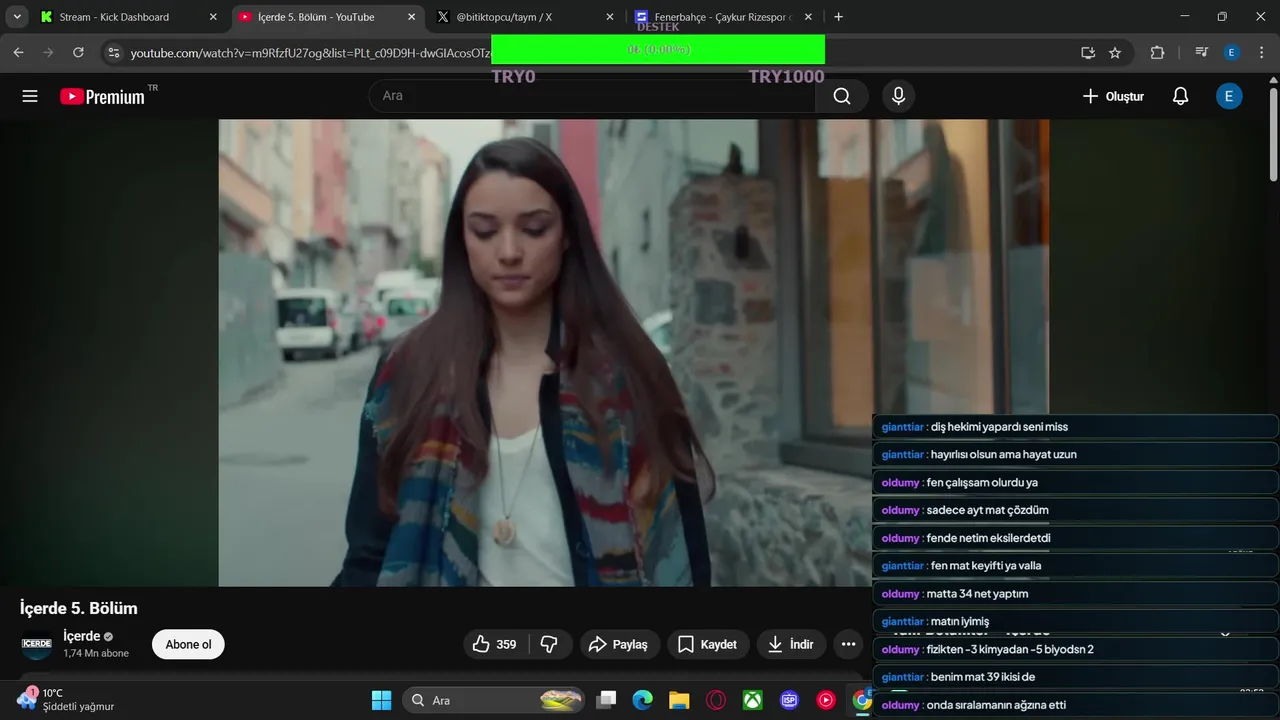Image resolution: width=1280 pixels, height=720 pixels.
Task: Open File Explorer from taskbar
Action: pos(679,700)
